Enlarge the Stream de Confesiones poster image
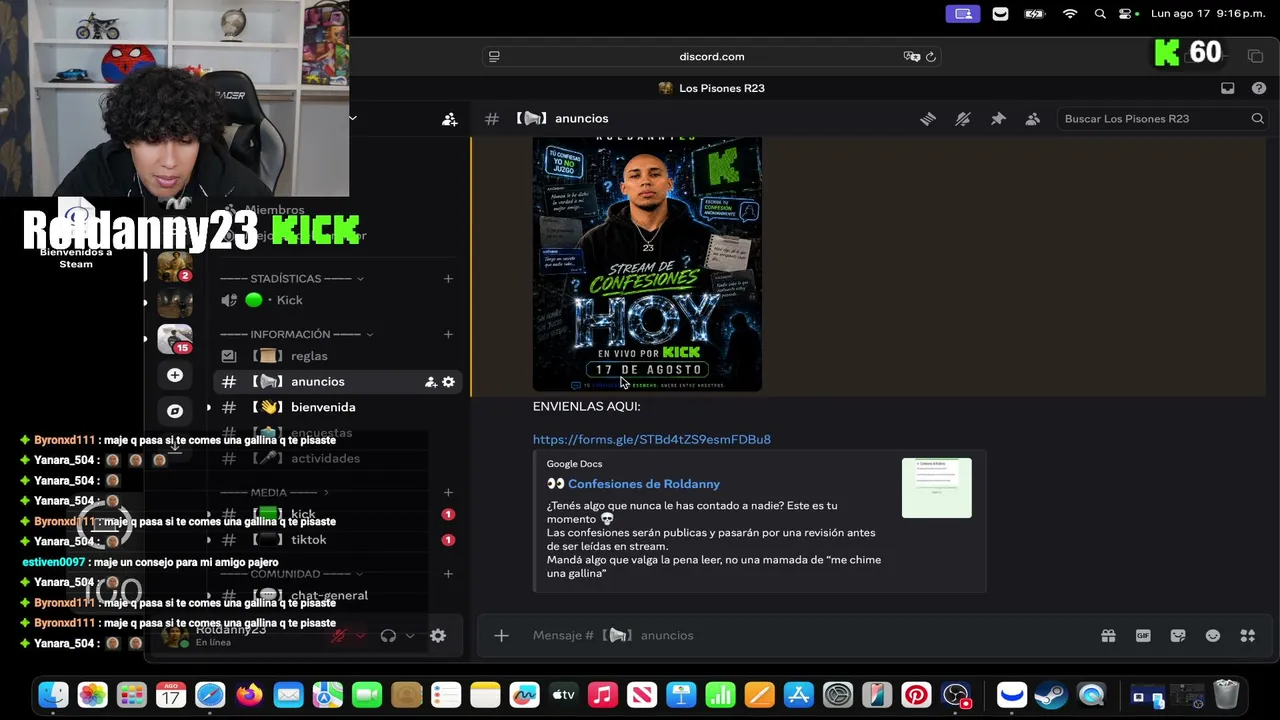 pyautogui.click(x=647, y=264)
